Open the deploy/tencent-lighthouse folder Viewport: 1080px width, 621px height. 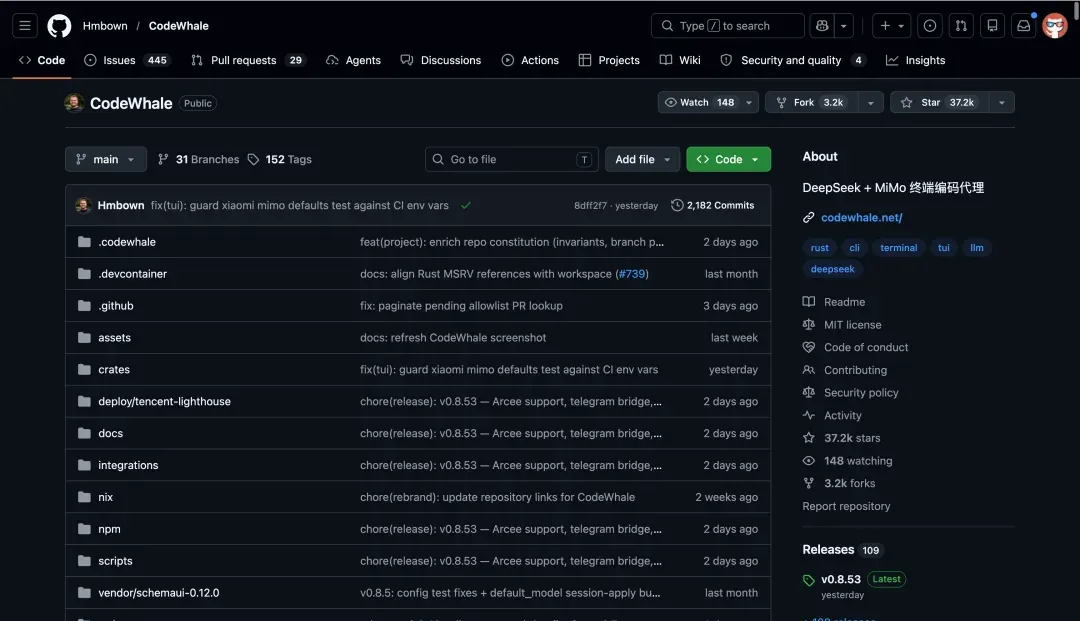click(x=164, y=401)
